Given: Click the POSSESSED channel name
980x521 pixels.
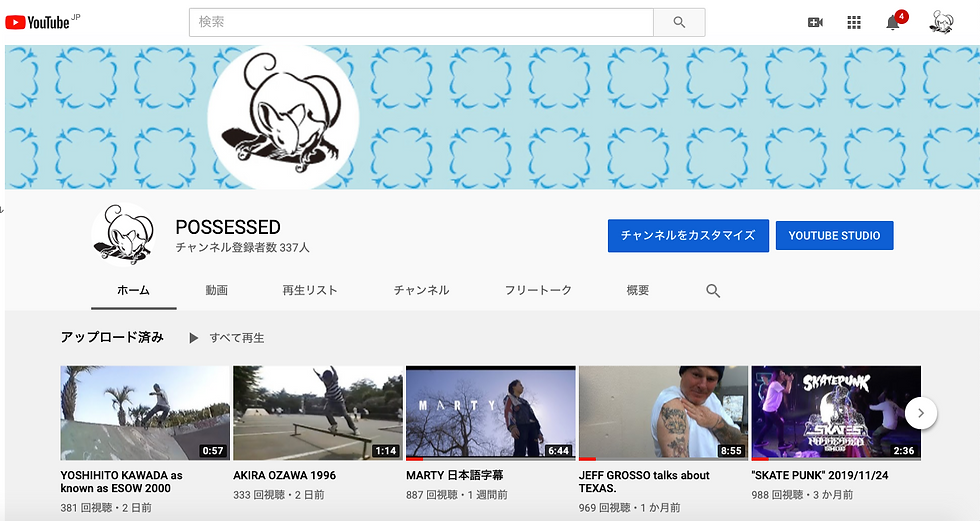Looking at the screenshot, I should [x=228, y=227].
